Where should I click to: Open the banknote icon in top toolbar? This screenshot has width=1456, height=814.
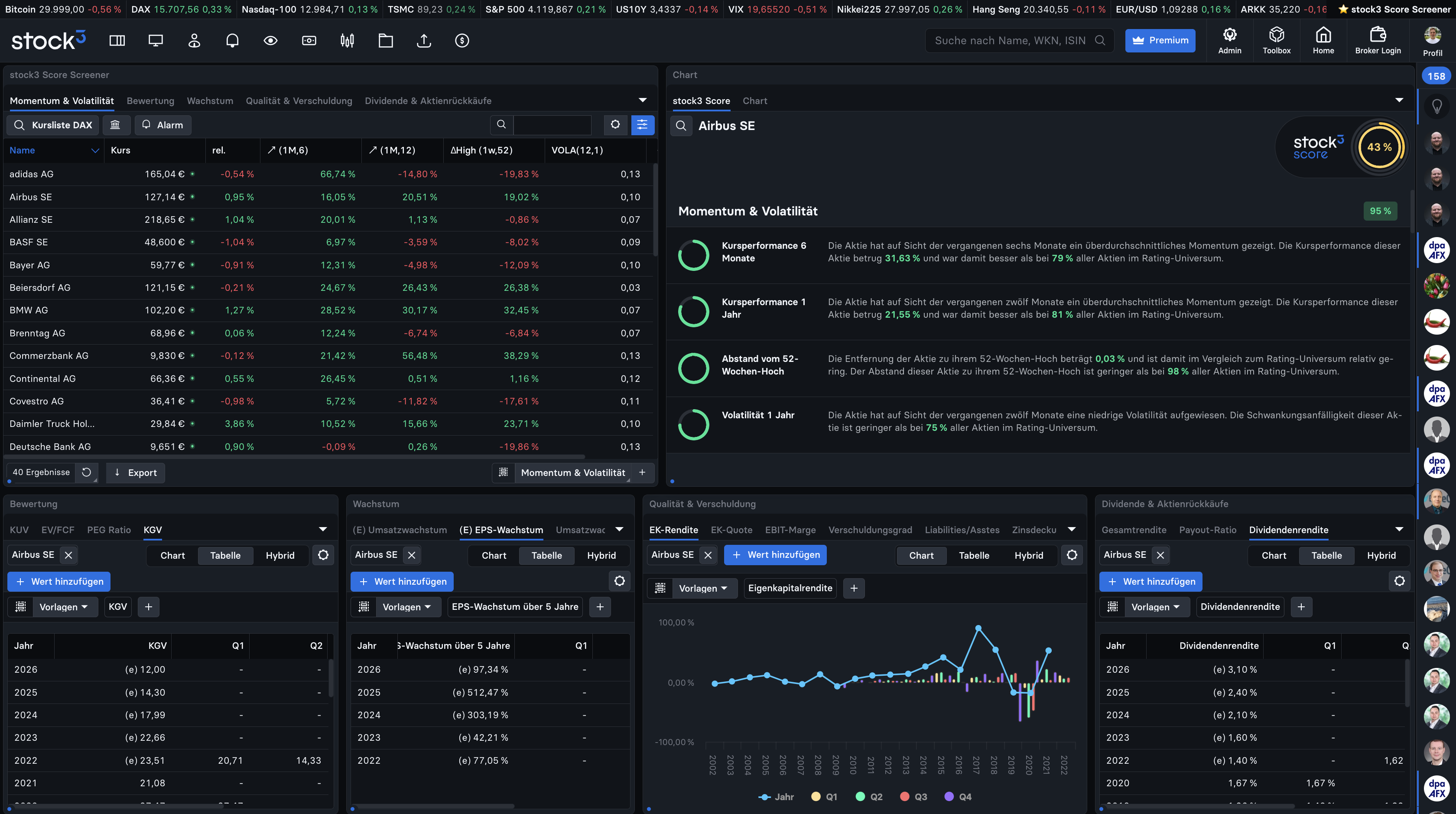click(309, 41)
